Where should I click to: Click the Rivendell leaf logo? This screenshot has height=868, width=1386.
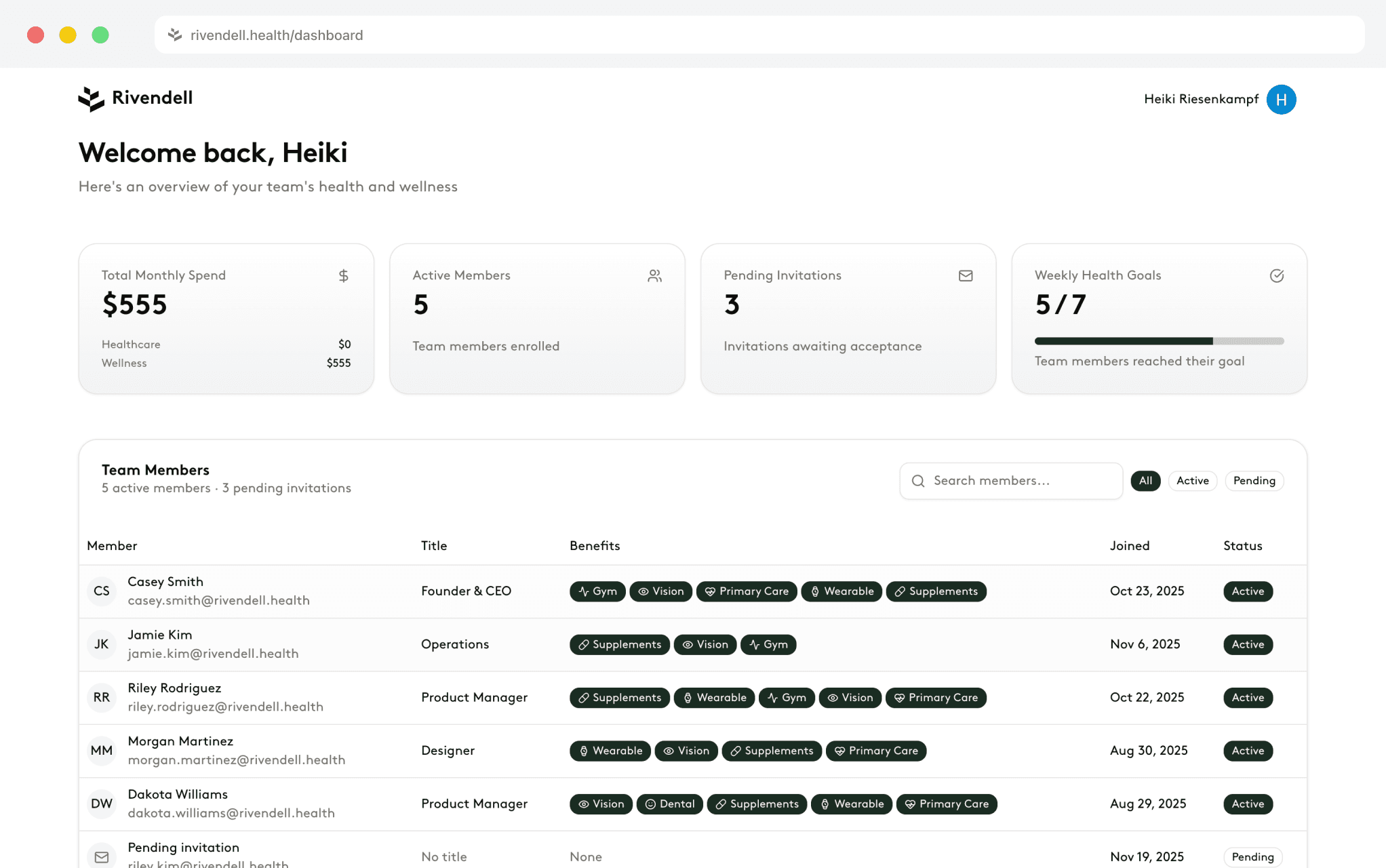point(92,98)
